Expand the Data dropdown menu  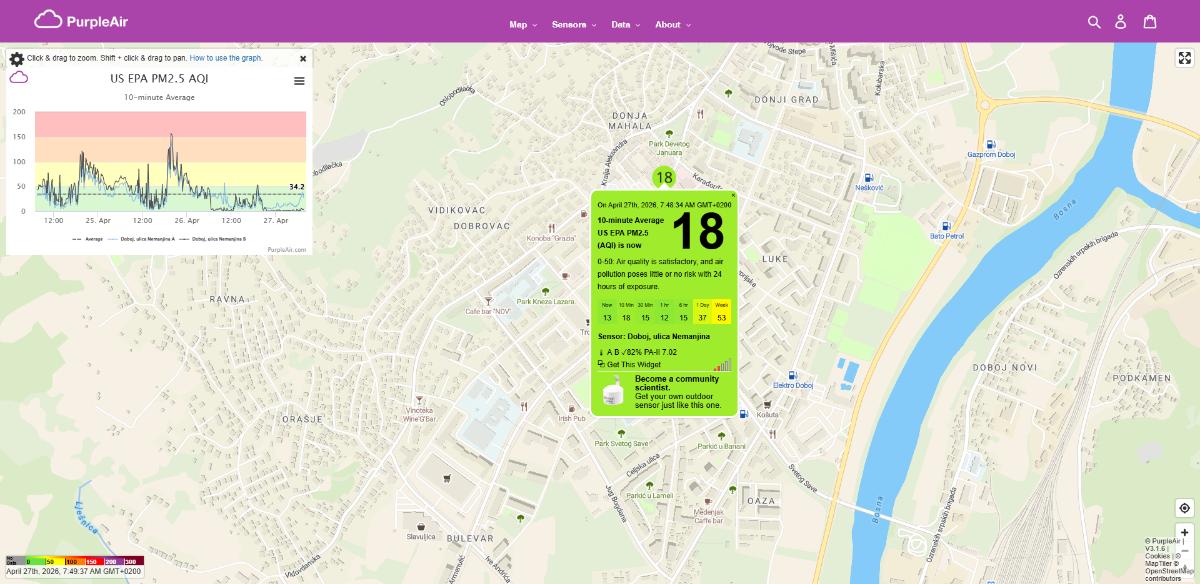click(626, 25)
